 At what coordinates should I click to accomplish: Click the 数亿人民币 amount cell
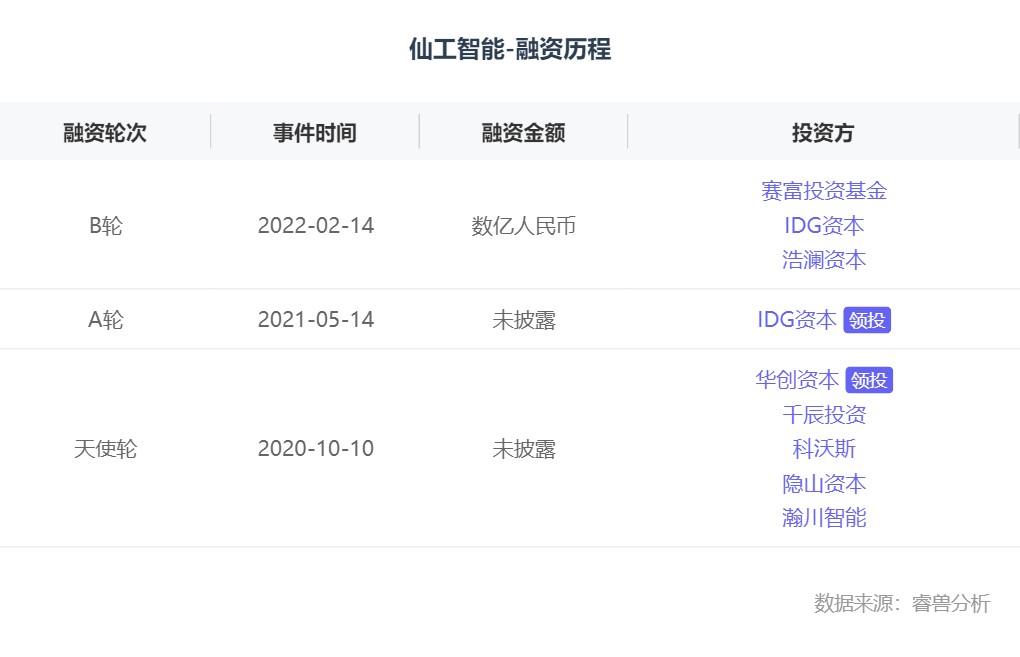[x=523, y=226]
